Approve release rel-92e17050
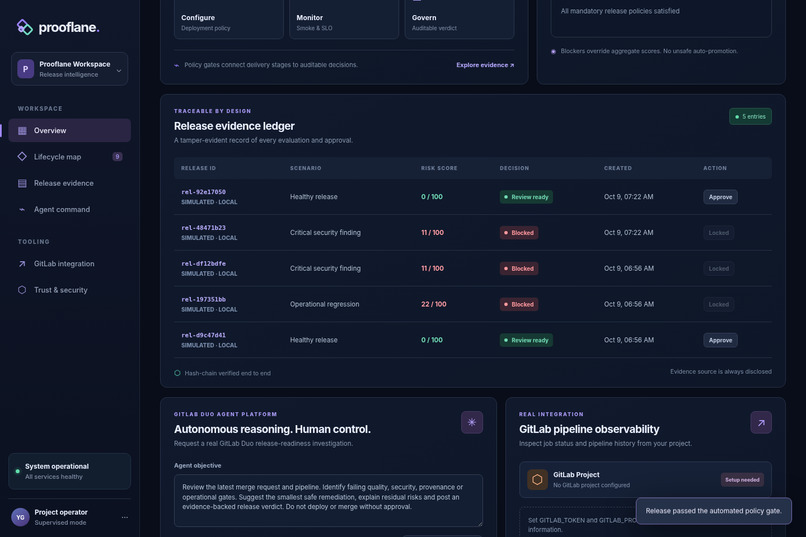The image size is (806, 537). 720,197
